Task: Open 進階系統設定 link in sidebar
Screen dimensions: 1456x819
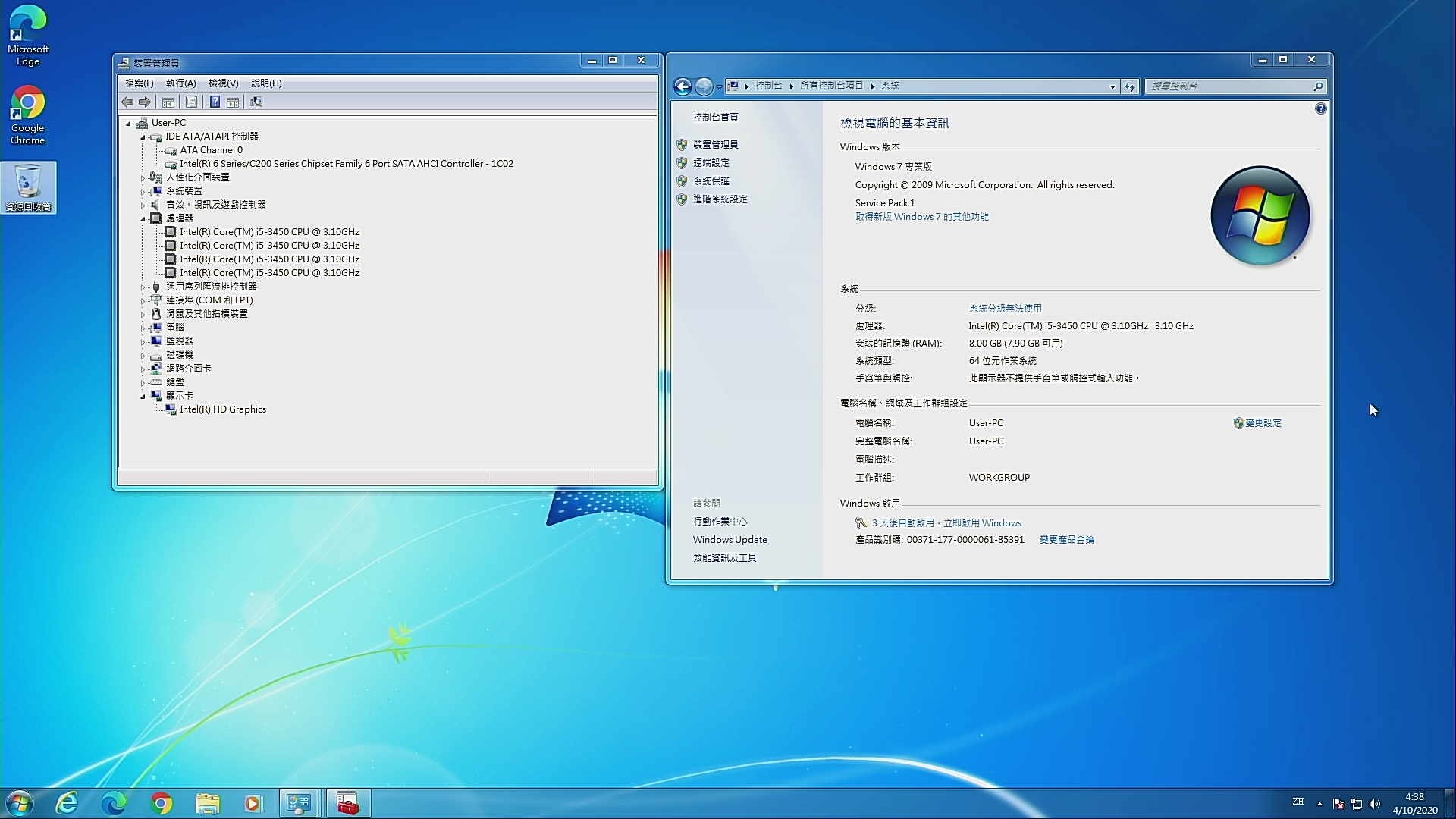Action: point(720,199)
